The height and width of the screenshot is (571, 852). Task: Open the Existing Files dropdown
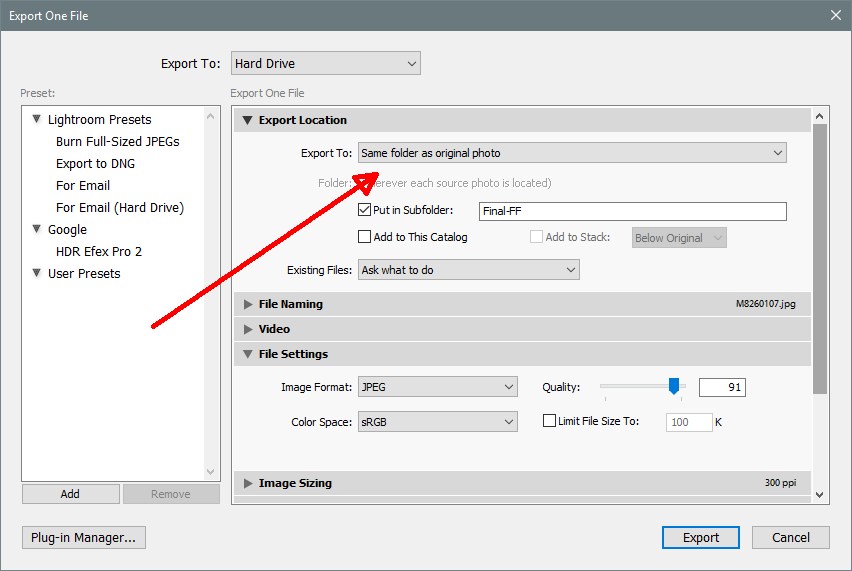click(468, 270)
